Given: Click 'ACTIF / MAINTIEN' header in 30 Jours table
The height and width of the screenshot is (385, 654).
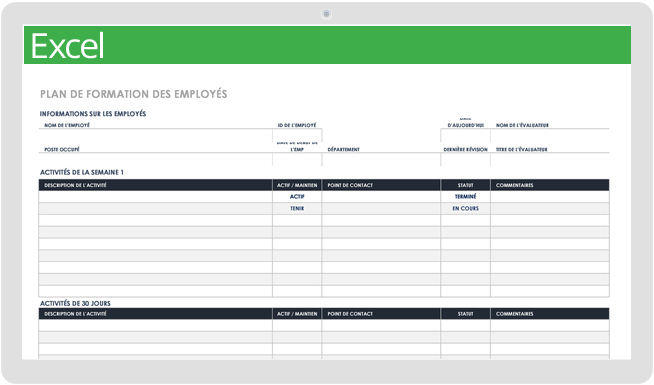Looking at the screenshot, I should coord(297,314).
